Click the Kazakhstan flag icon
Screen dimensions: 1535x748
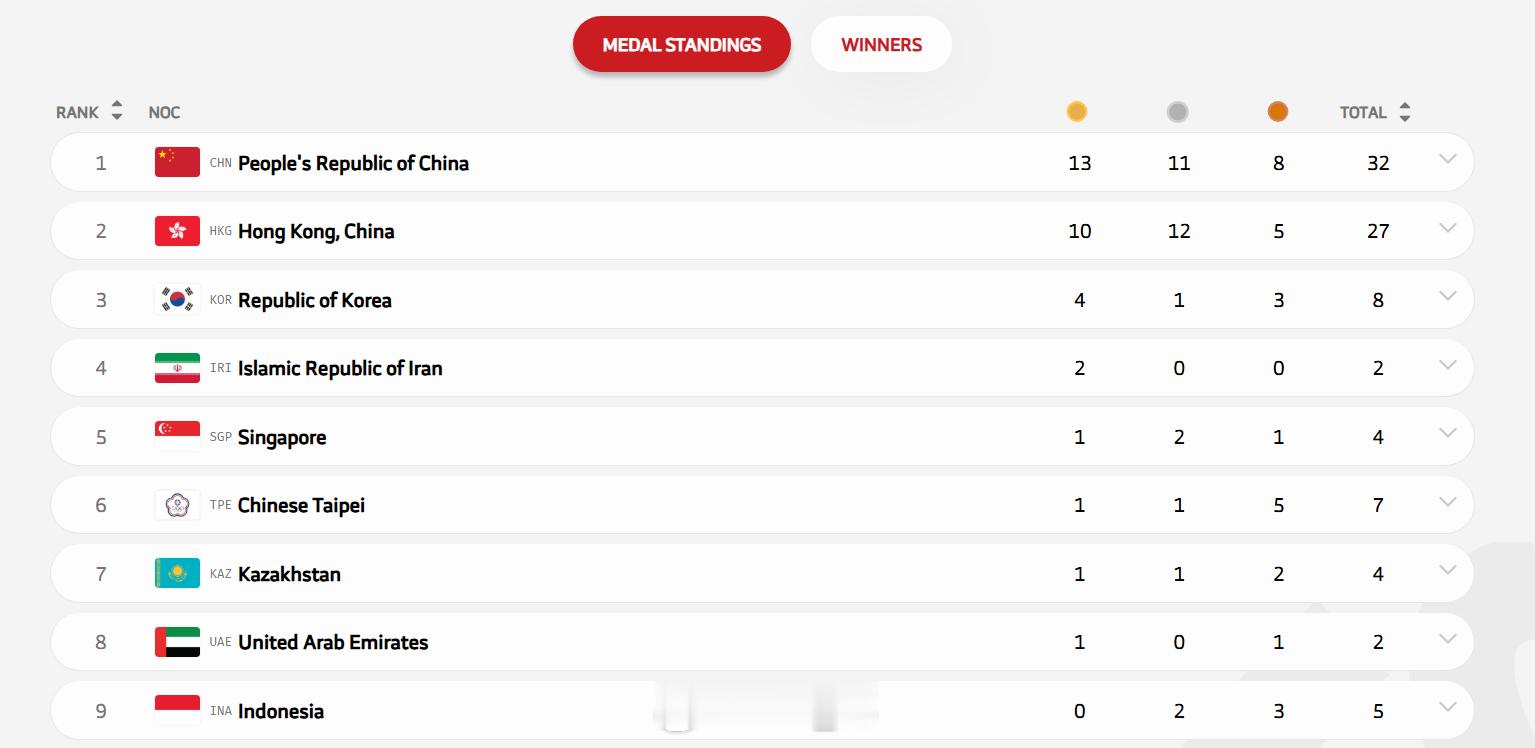(177, 573)
